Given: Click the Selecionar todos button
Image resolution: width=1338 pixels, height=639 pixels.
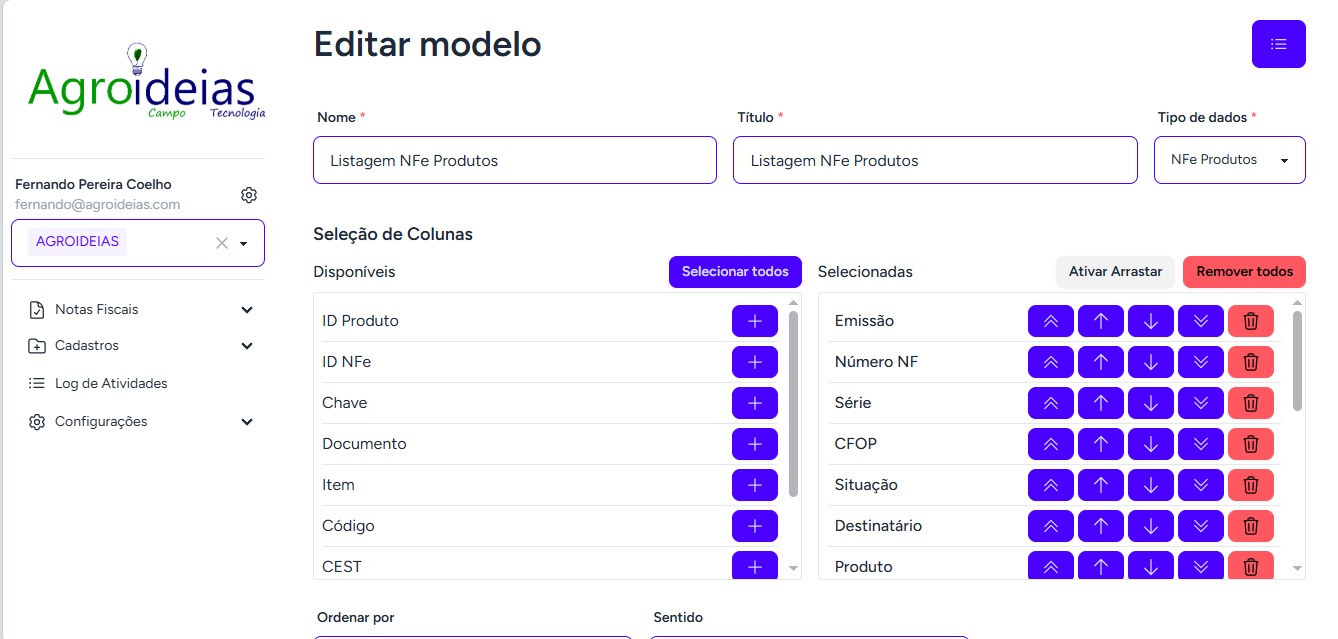Looking at the screenshot, I should click(x=735, y=271).
